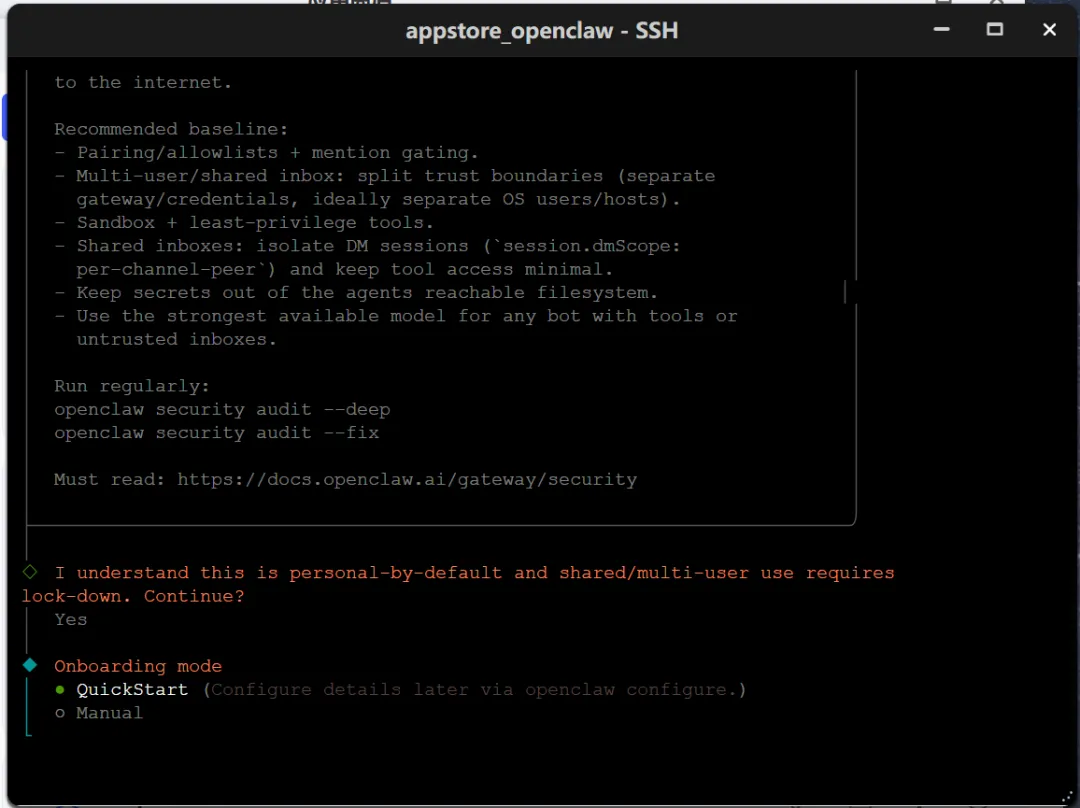Click the 'Run regularly:' heading text
This screenshot has width=1080, height=808.
pyautogui.click(x=132, y=386)
